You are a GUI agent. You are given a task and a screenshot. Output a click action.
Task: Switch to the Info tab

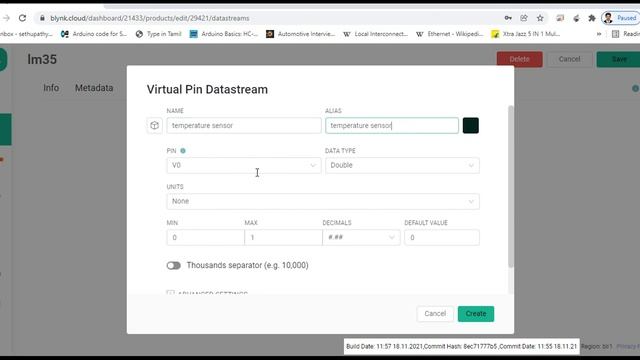pyautogui.click(x=51, y=88)
